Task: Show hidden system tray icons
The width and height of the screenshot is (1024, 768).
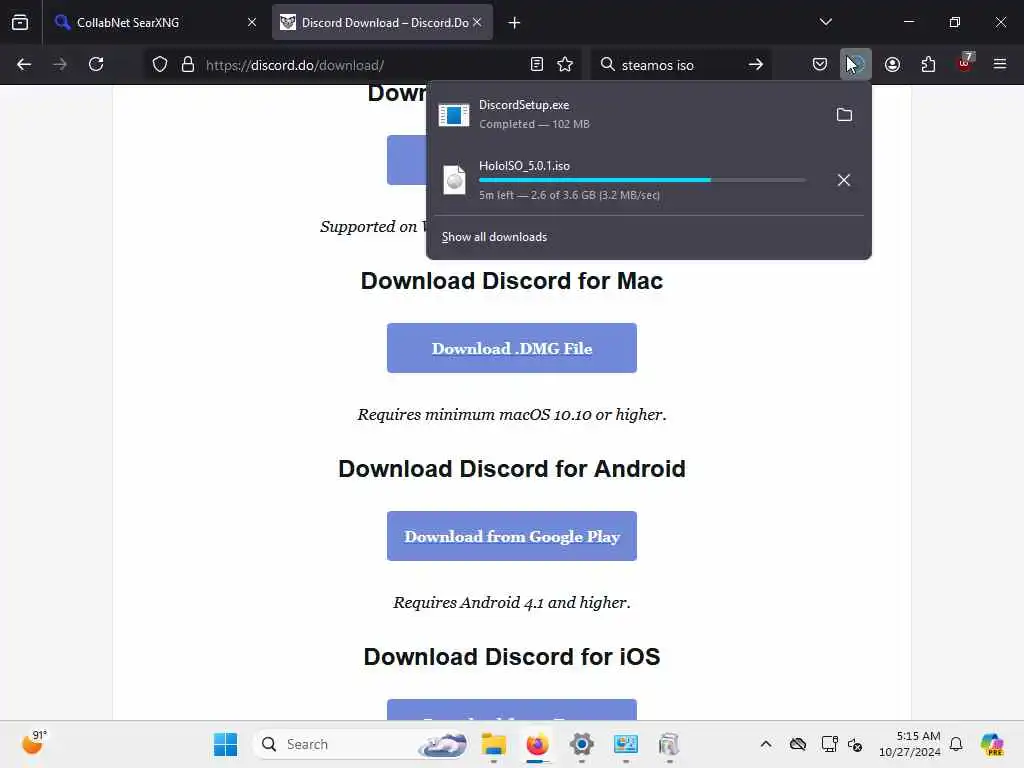Action: pos(766,744)
